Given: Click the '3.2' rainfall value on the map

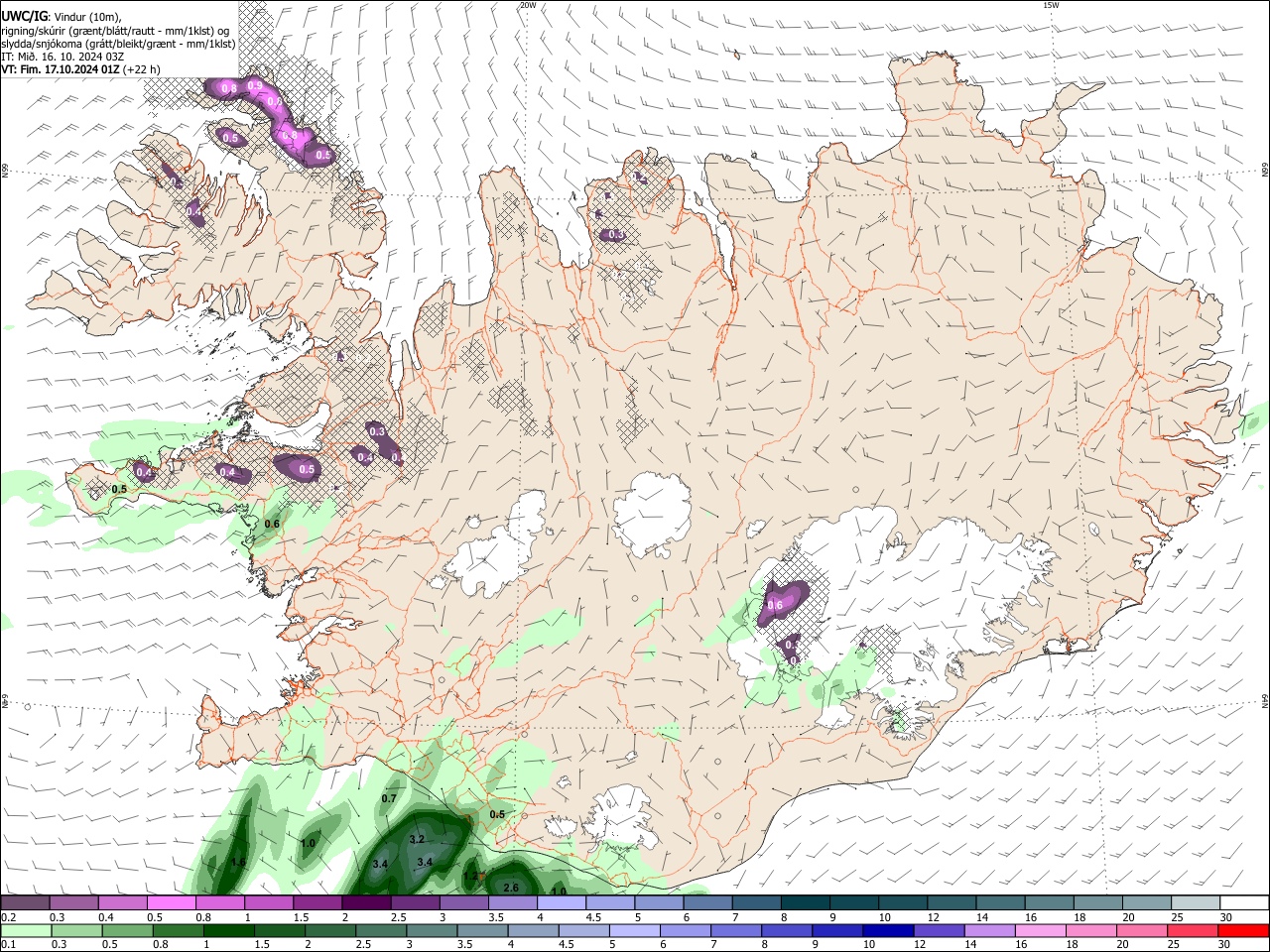Looking at the screenshot, I should tap(417, 840).
